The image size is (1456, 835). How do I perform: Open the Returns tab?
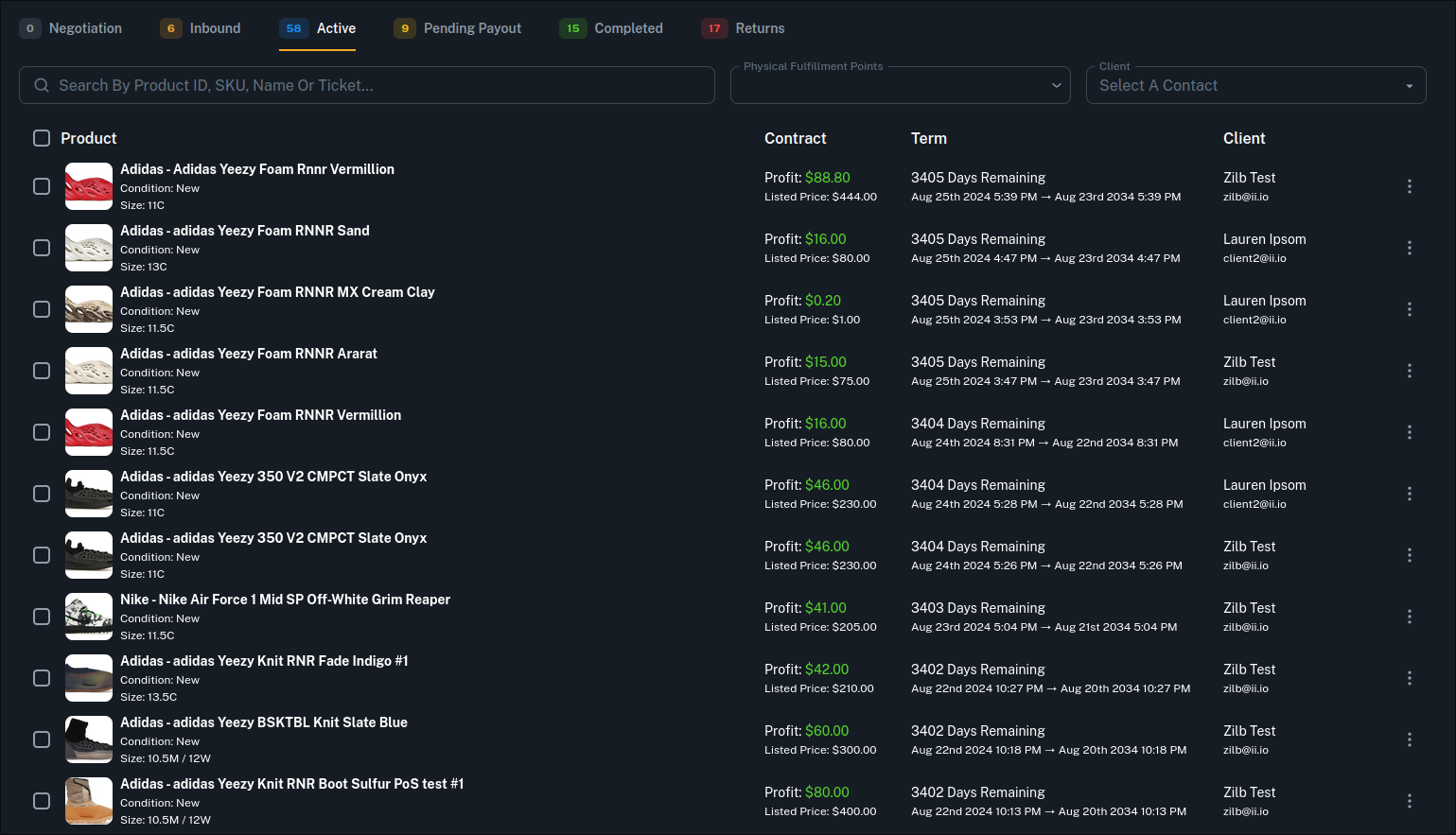point(743,28)
